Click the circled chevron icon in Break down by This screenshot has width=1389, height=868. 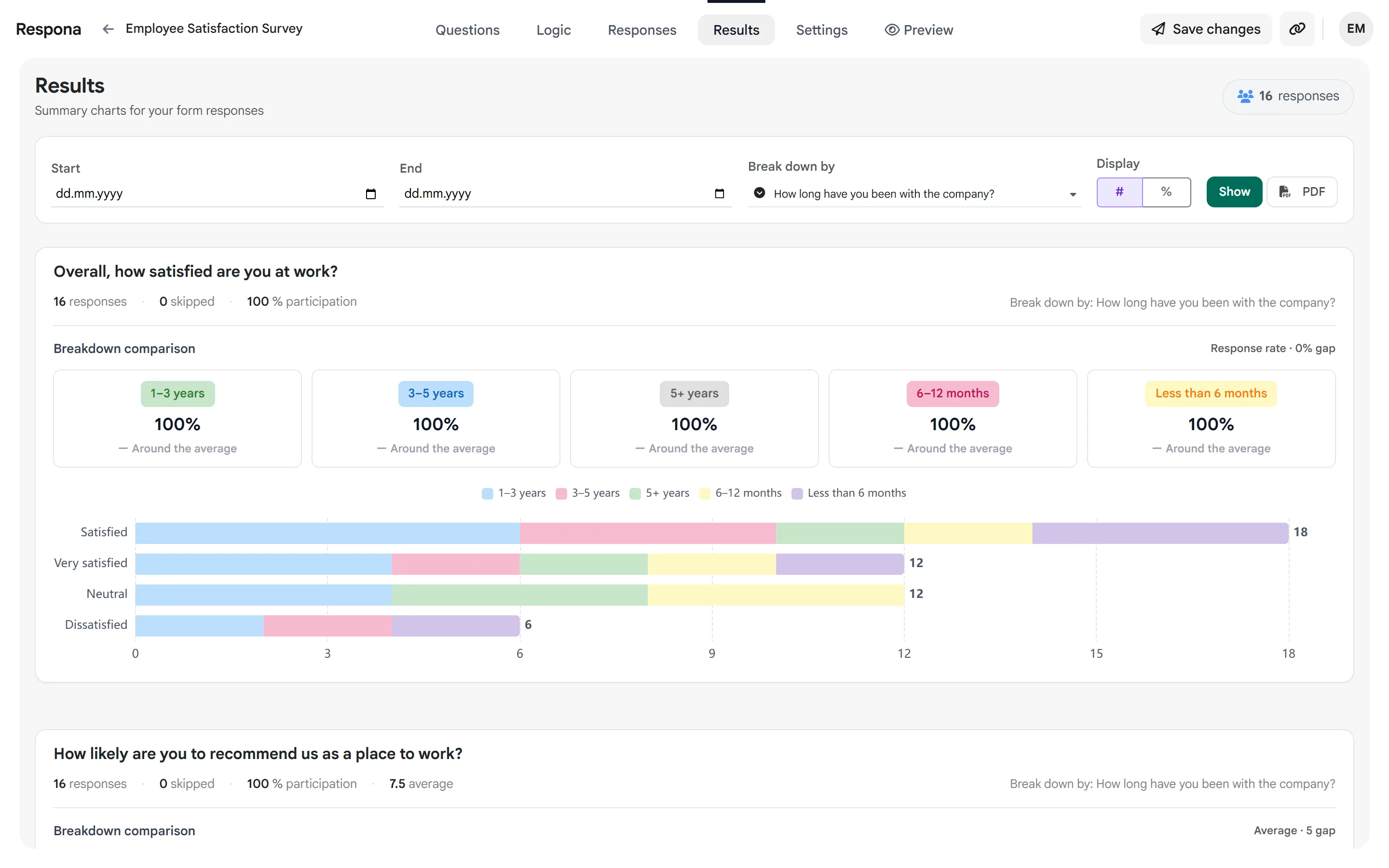[x=759, y=193]
